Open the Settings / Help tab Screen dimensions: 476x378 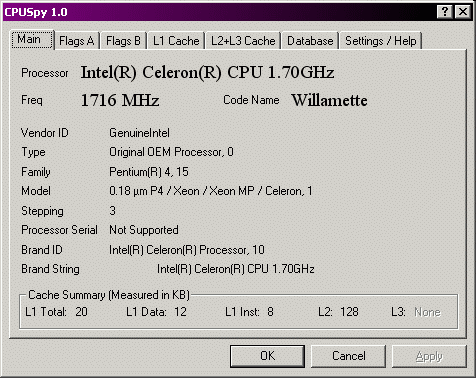pos(381,41)
